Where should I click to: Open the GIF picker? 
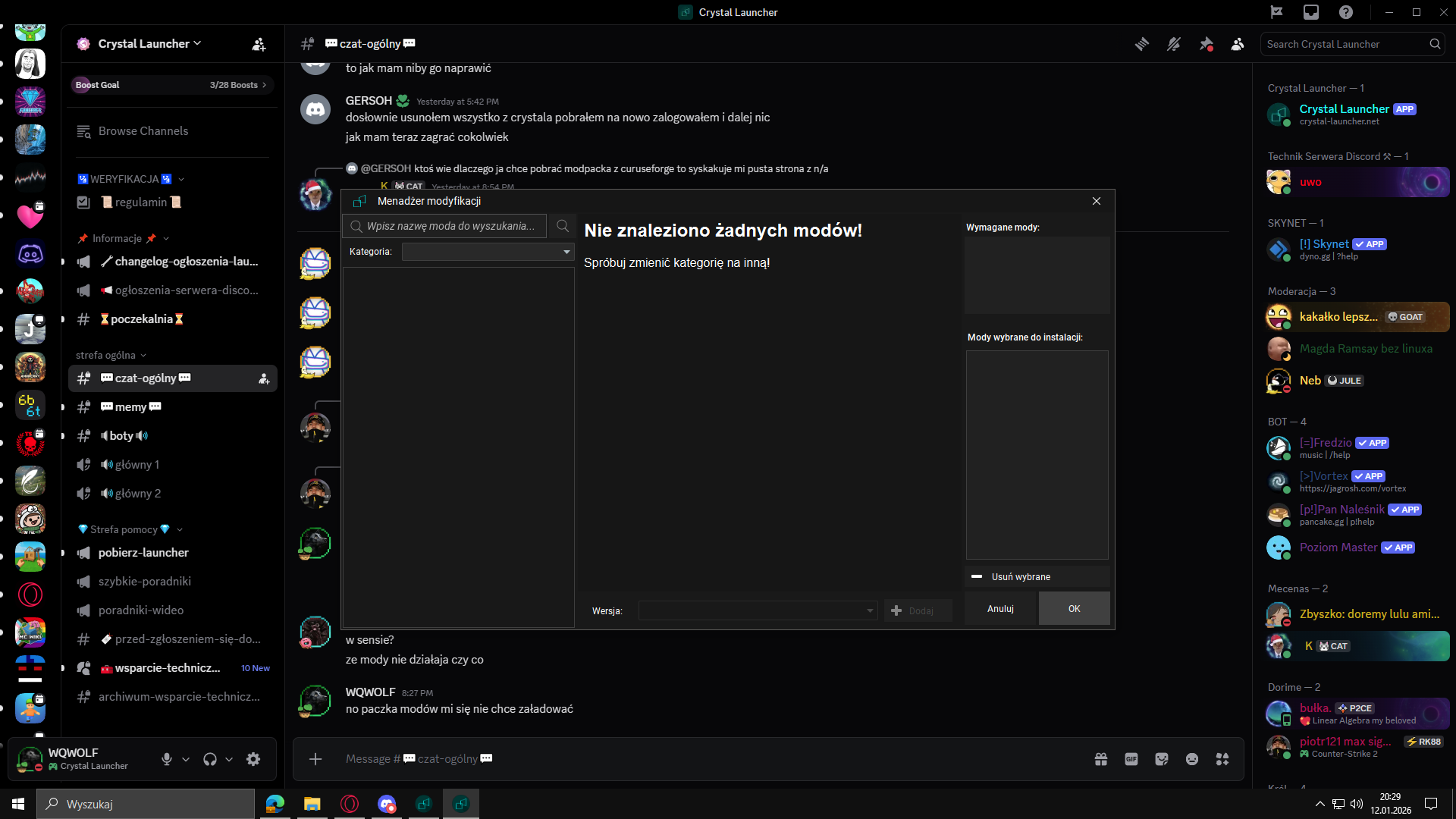[x=1131, y=759]
